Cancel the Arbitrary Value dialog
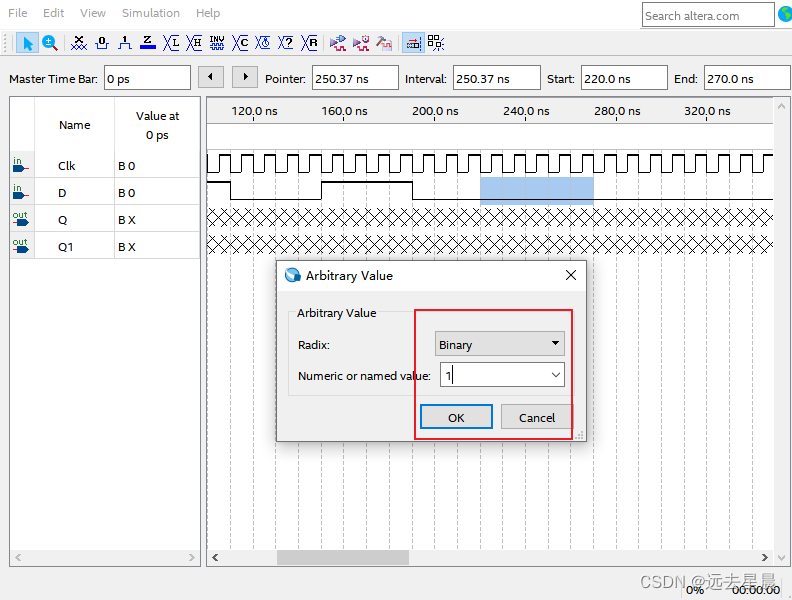This screenshot has height=600, width=792. tap(536, 417)
